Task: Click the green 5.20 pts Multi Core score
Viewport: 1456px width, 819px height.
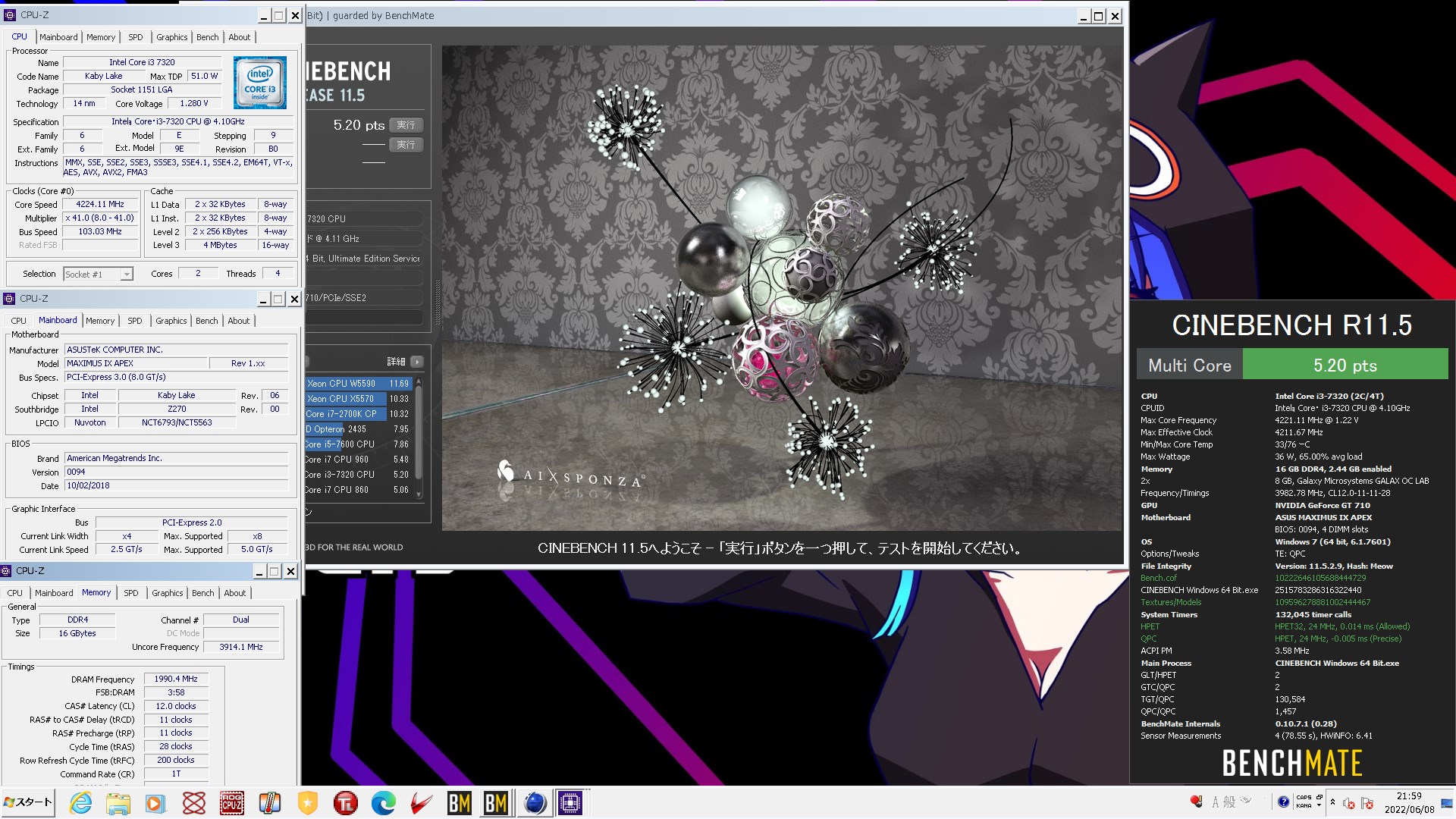Action: tap(1345, 366)
